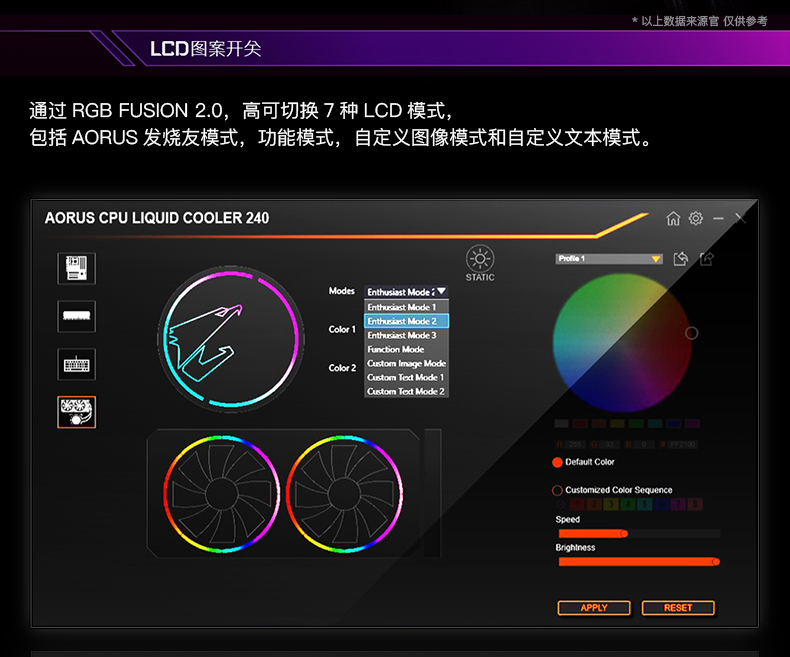This screenshot has height=657, width=790.
Task: Click the RESET button
Action: (x=678, y=608)
